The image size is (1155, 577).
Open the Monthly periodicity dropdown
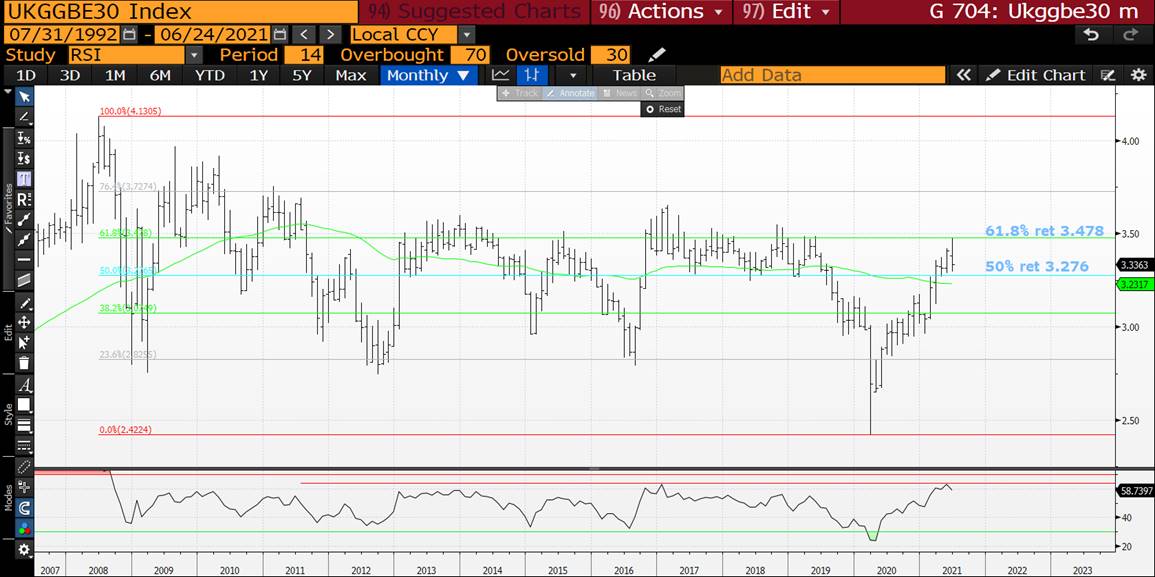[x=428, y=75]
